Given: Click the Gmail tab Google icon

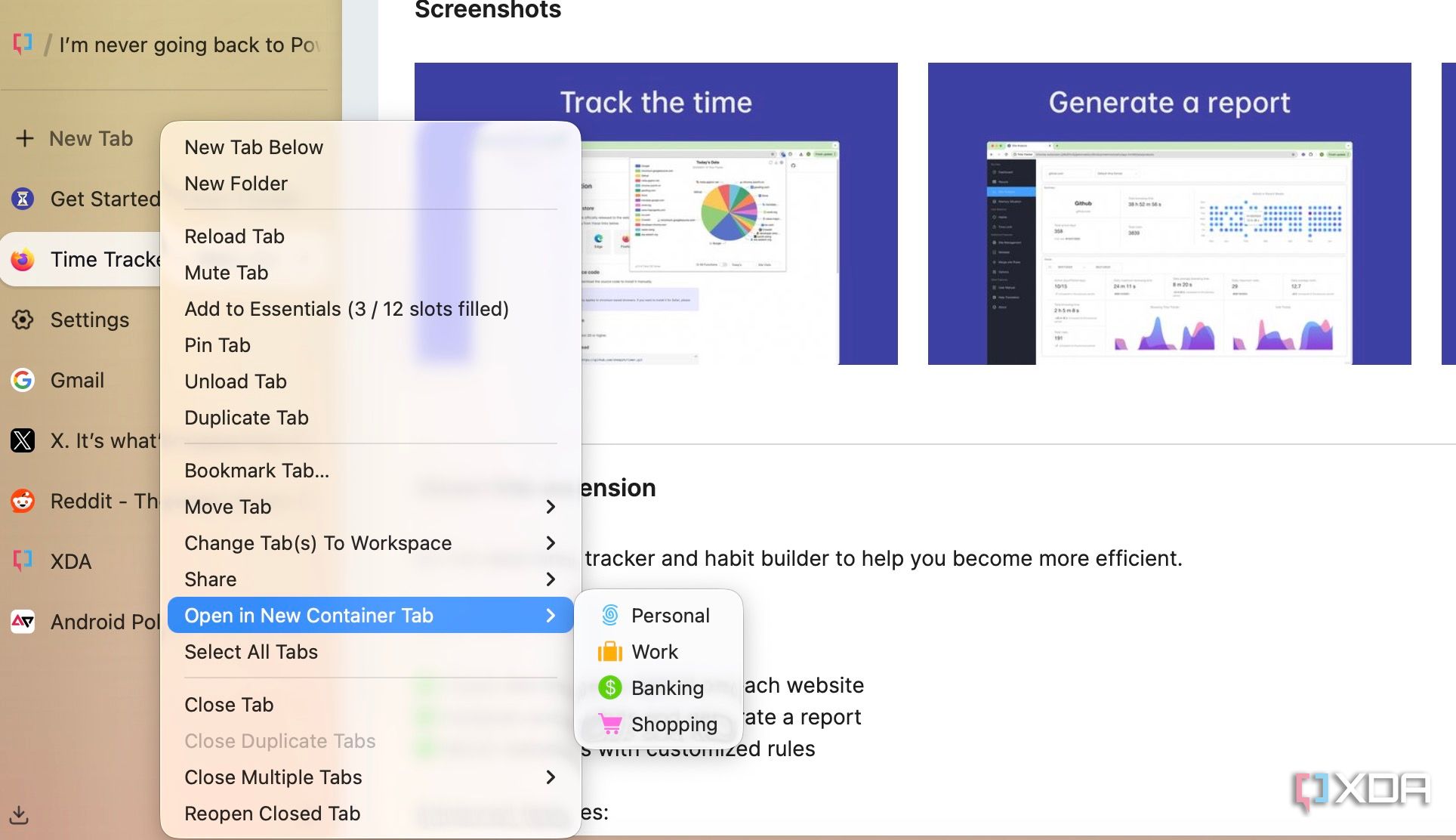Looking at the screenshot, I should point(23,380).
